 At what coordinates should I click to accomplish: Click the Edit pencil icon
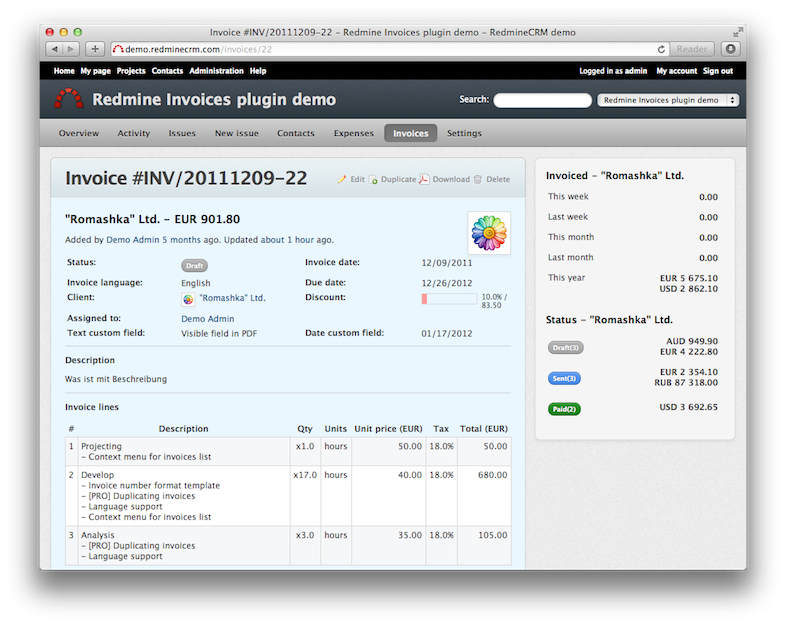click(x=342, y=180)
